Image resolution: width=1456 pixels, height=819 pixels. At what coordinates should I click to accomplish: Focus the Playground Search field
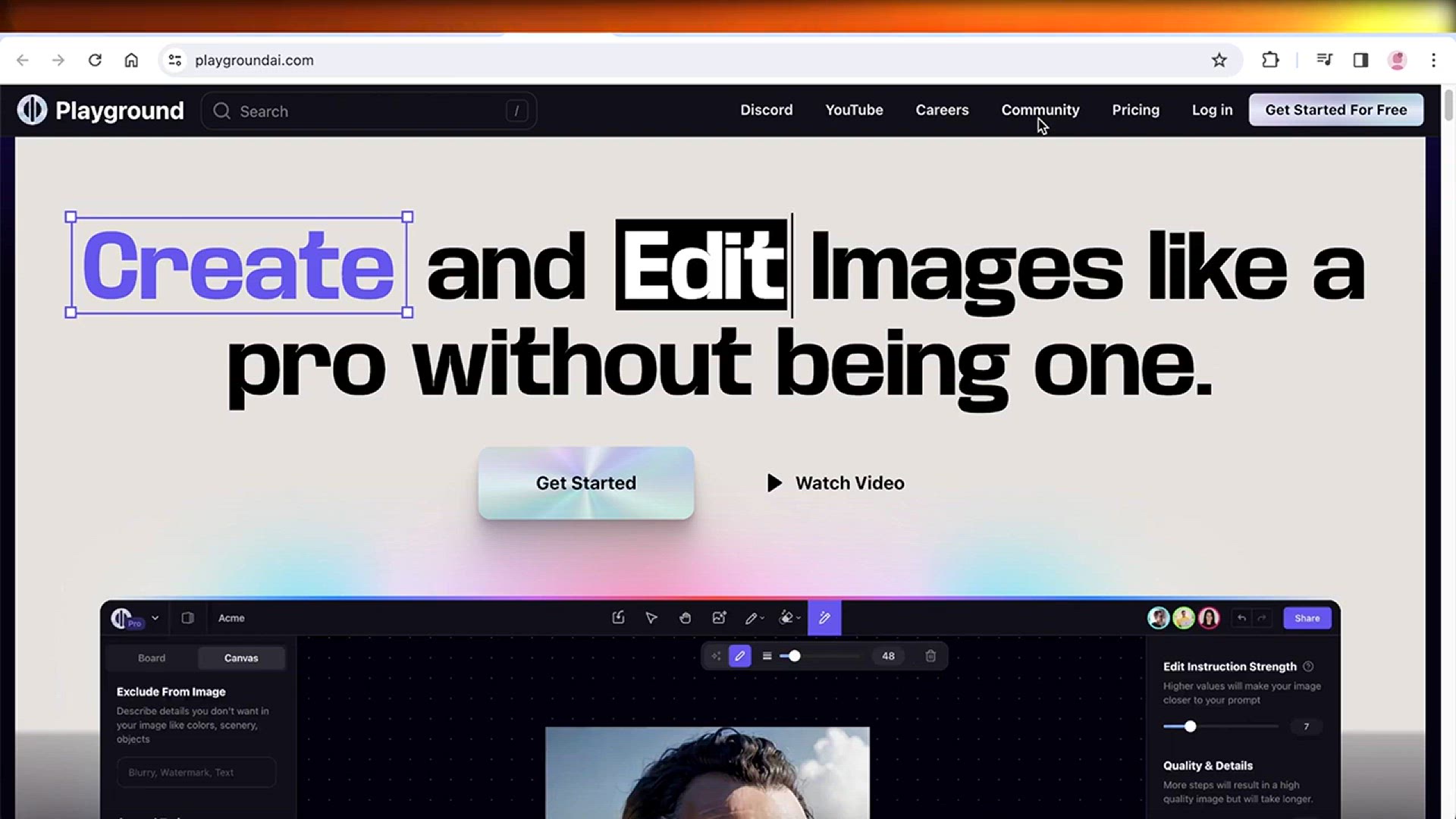click(369, 111)
